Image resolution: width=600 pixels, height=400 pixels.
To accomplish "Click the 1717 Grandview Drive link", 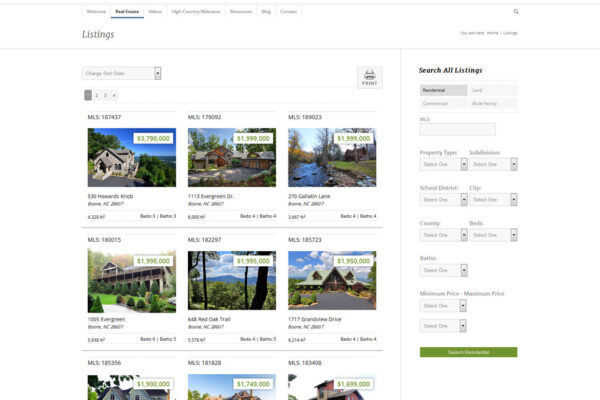I will tap(315, 319).
